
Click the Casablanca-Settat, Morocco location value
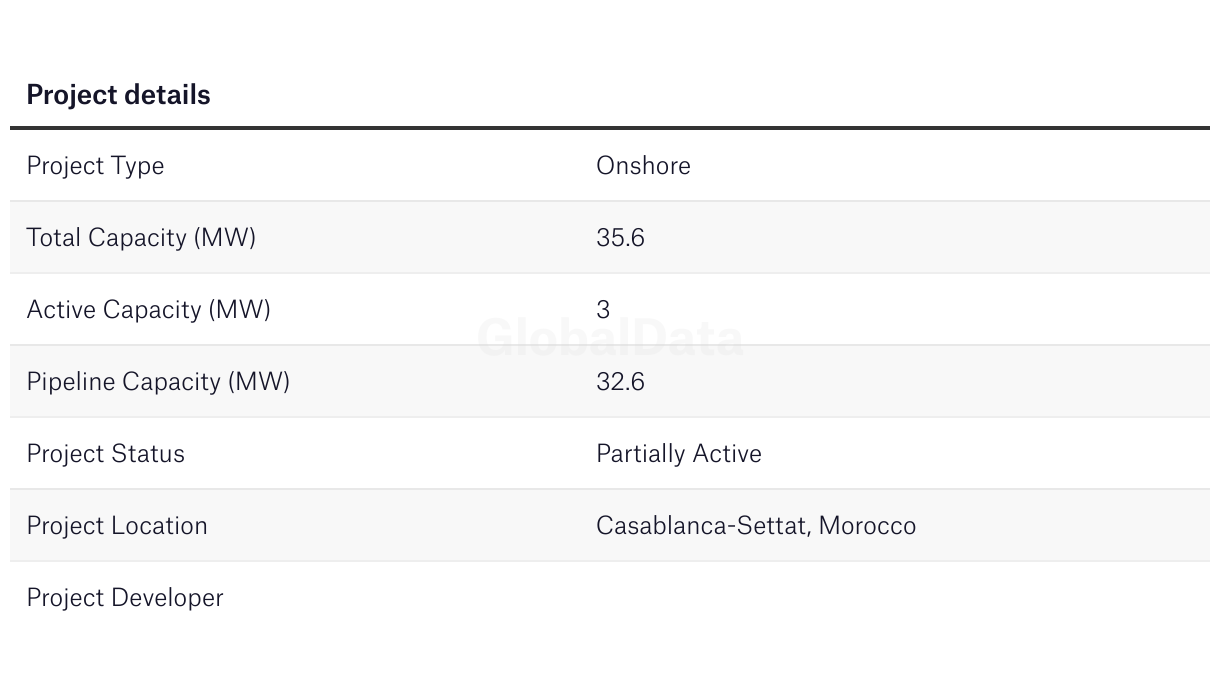click(x=755, y=526)
